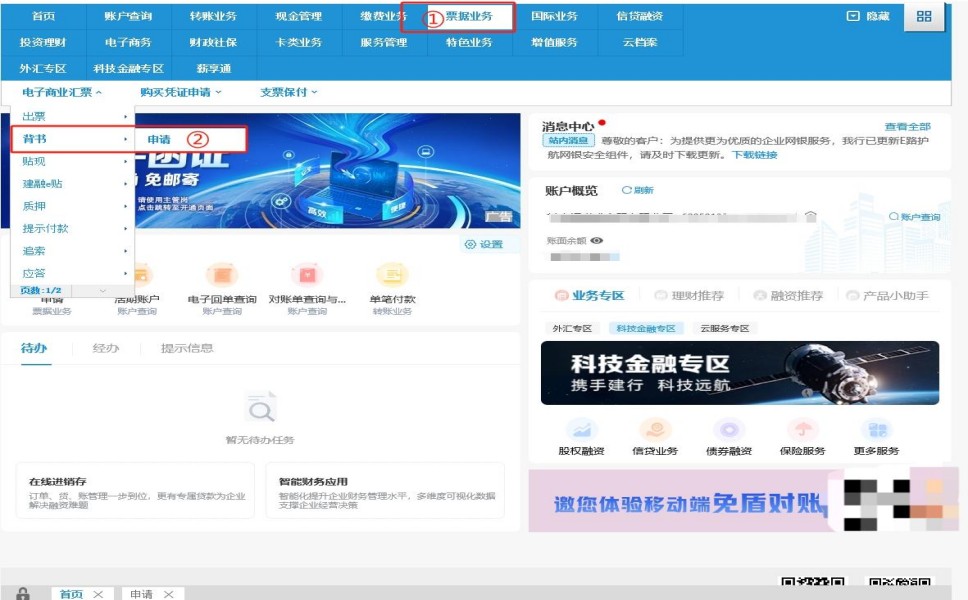
Task: Open the 信贷业务 service icon
Action: (x=655, y=430)
